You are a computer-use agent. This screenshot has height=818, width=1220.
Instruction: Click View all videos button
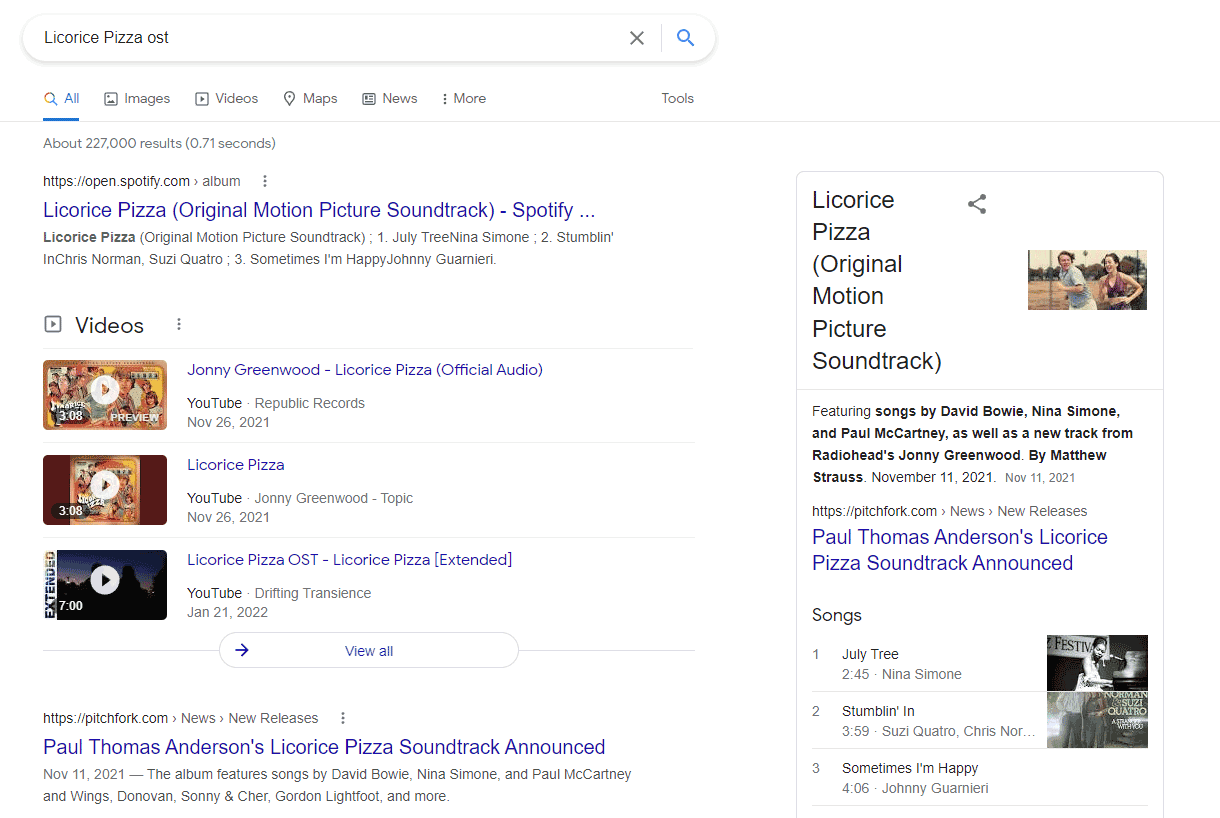pyautogui.click(x=369, y=650)
